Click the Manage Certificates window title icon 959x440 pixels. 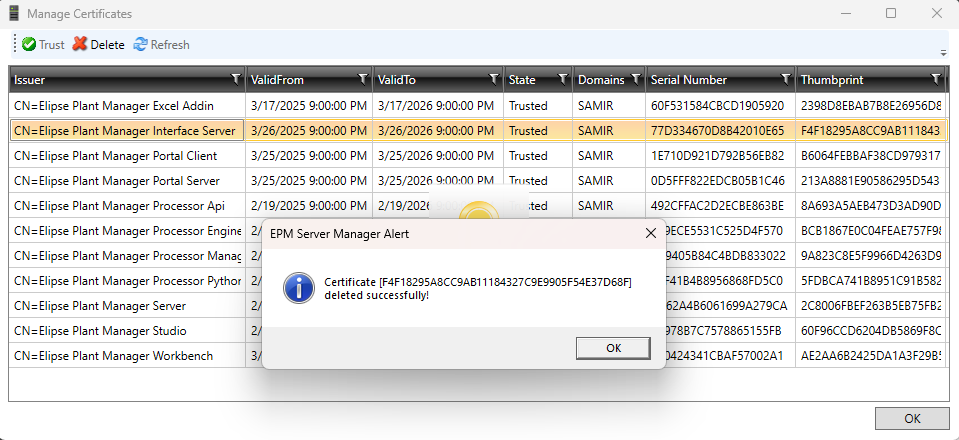tap(13, 13)
